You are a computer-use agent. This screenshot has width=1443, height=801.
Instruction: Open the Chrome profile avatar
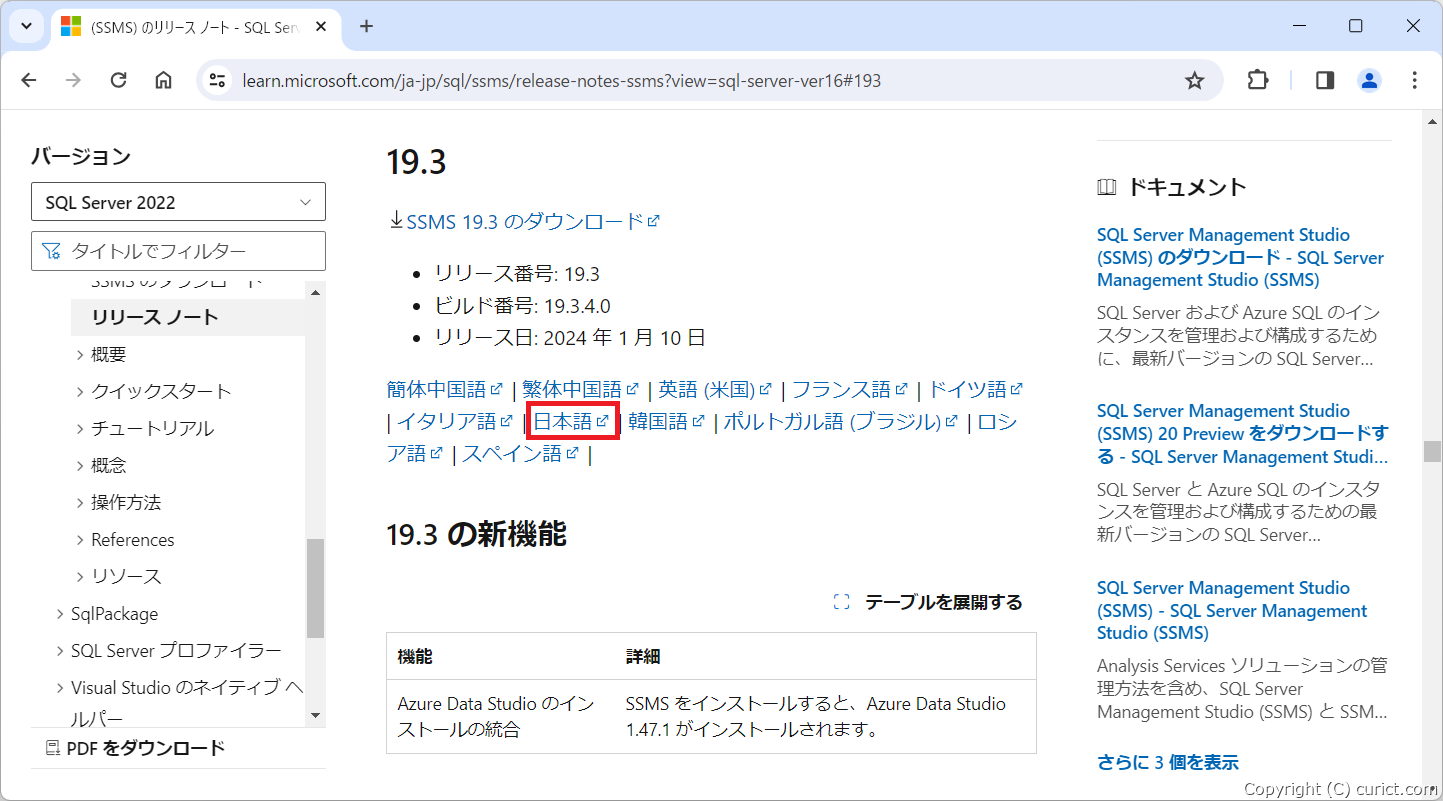tap(1369, 81)
